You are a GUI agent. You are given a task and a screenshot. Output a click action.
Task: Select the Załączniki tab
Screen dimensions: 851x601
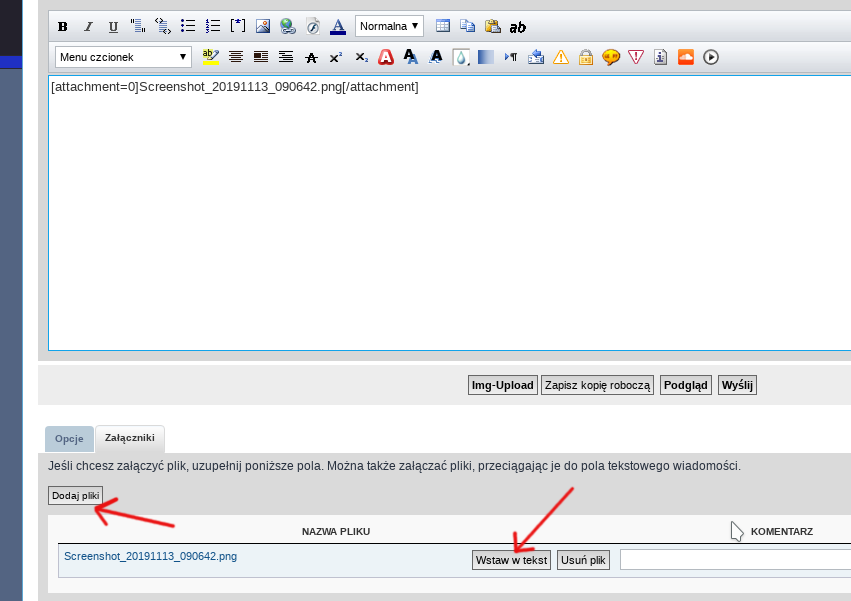[x=130, y=439]
